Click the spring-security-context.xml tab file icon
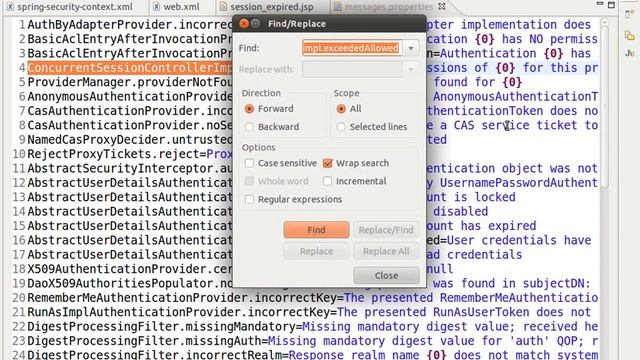The image size is (640, 360). tap(10, 7)
